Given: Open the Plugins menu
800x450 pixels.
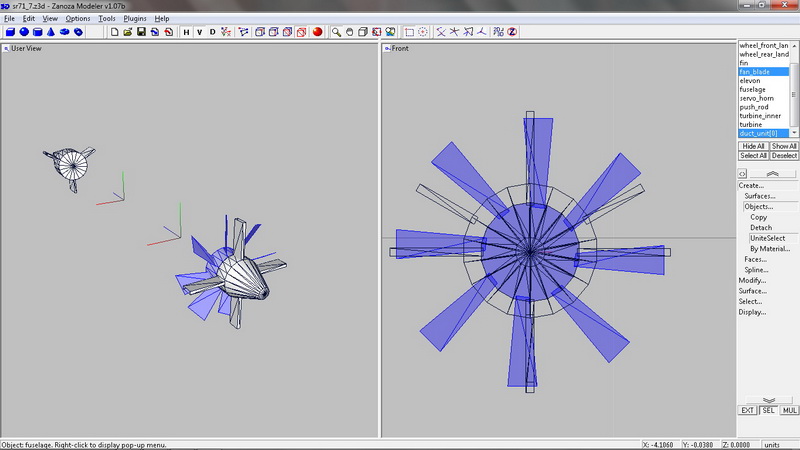Looking at the screenshot, I should click(134, 18).
